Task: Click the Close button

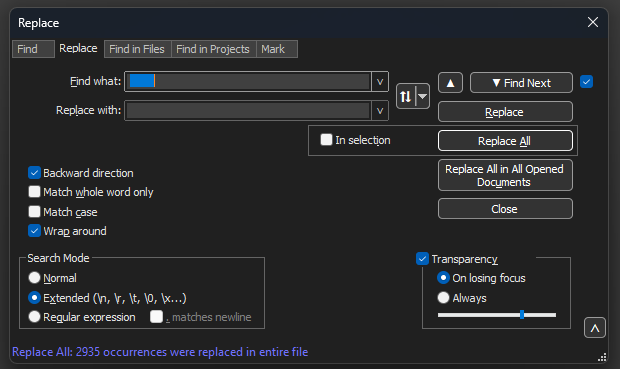Action: click(505, 209)
